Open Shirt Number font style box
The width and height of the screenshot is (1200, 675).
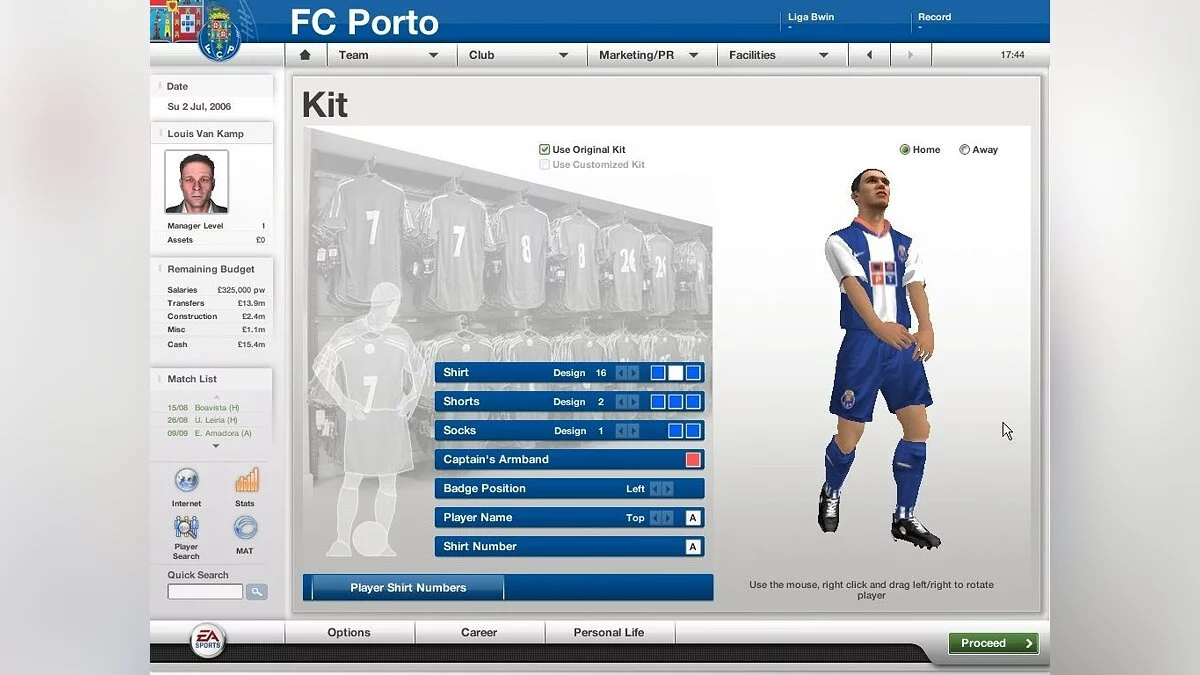693,547
